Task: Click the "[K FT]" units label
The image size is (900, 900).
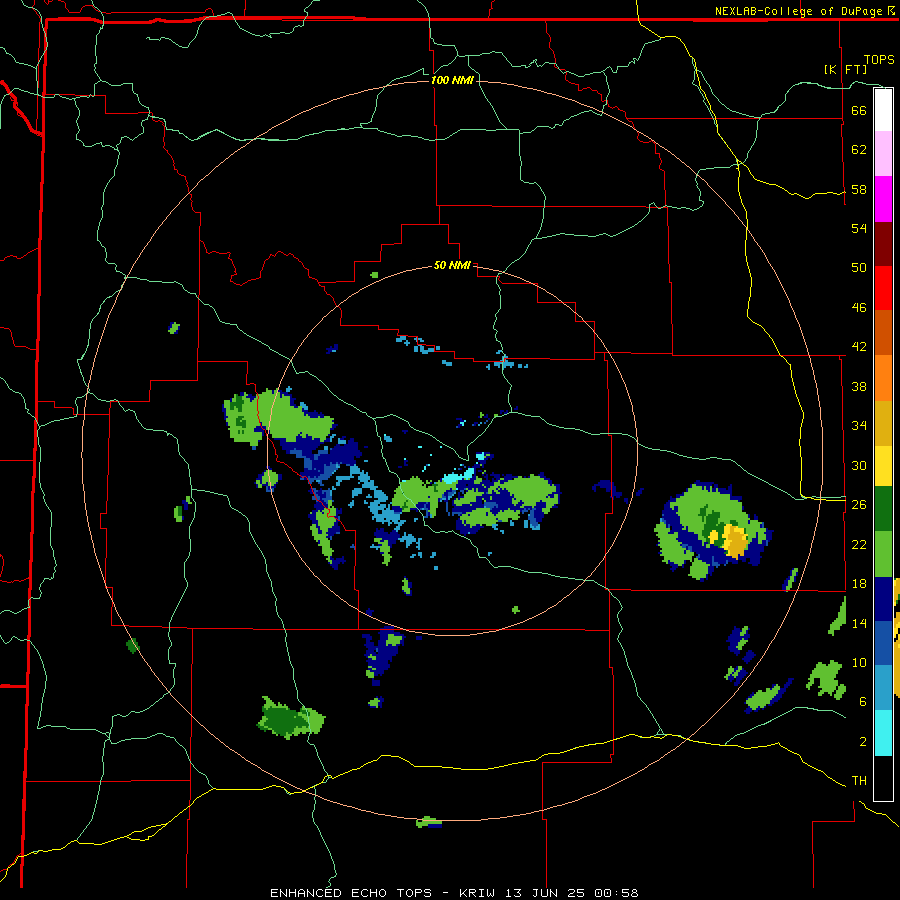Action: [x=845, y=69]
